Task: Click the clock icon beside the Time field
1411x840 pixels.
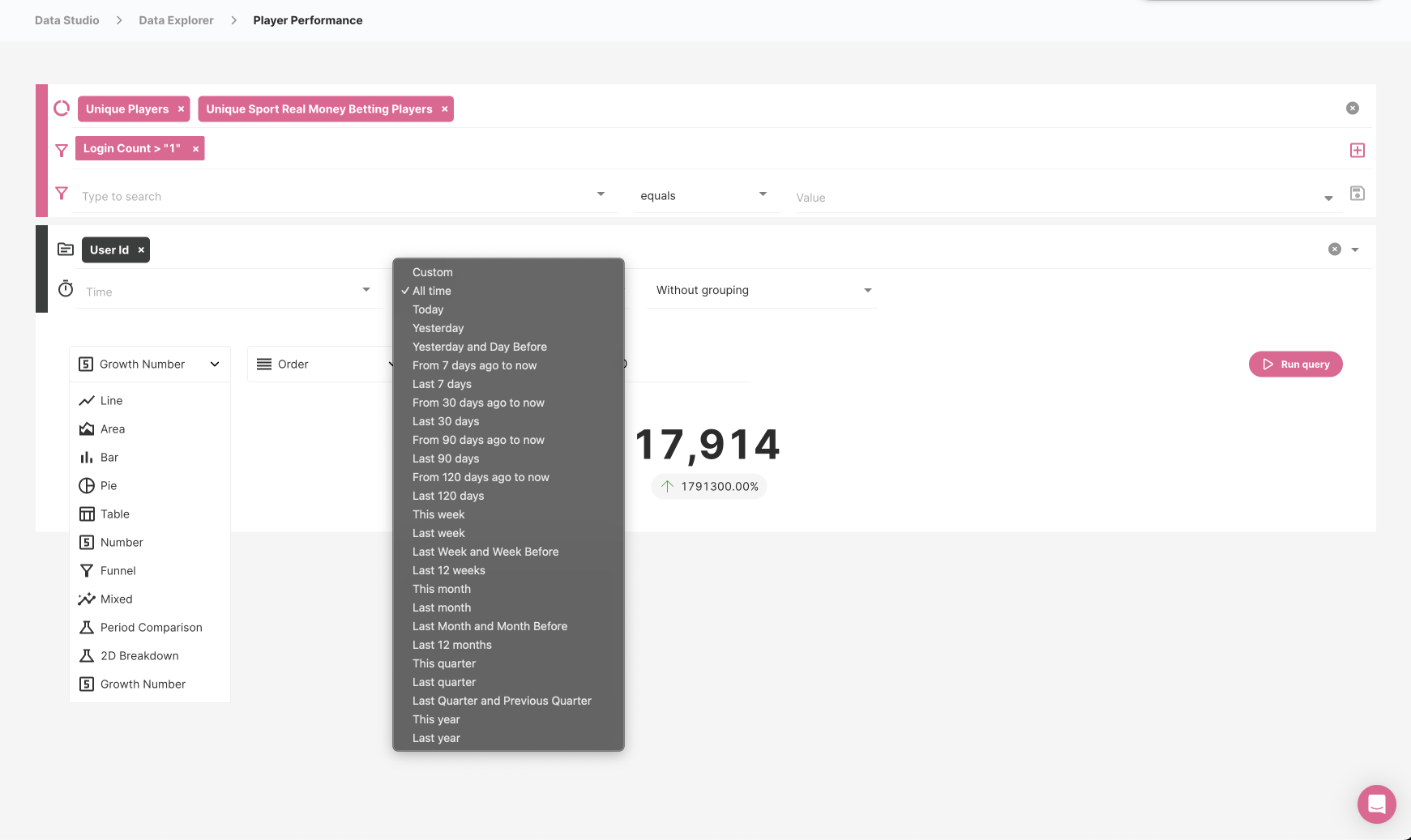Action: coord(66,288)
